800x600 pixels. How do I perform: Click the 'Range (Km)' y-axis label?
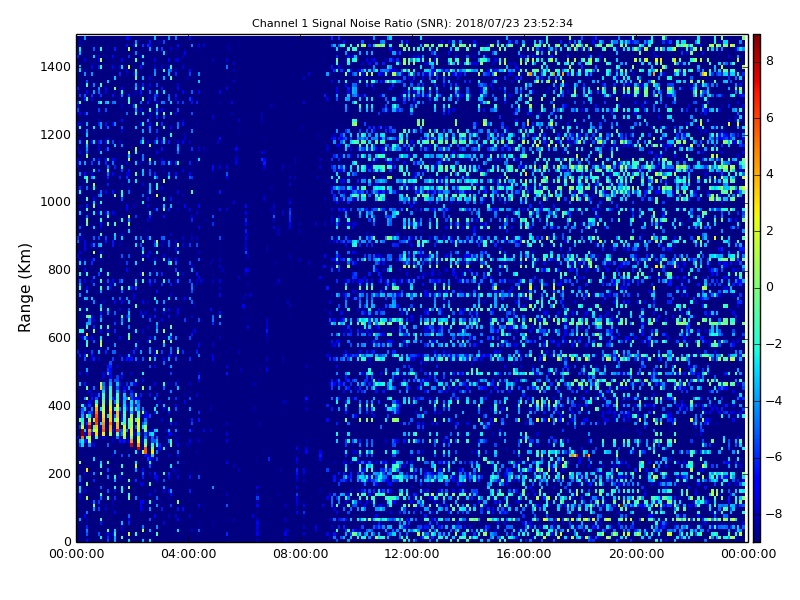(x=24, y=288)
